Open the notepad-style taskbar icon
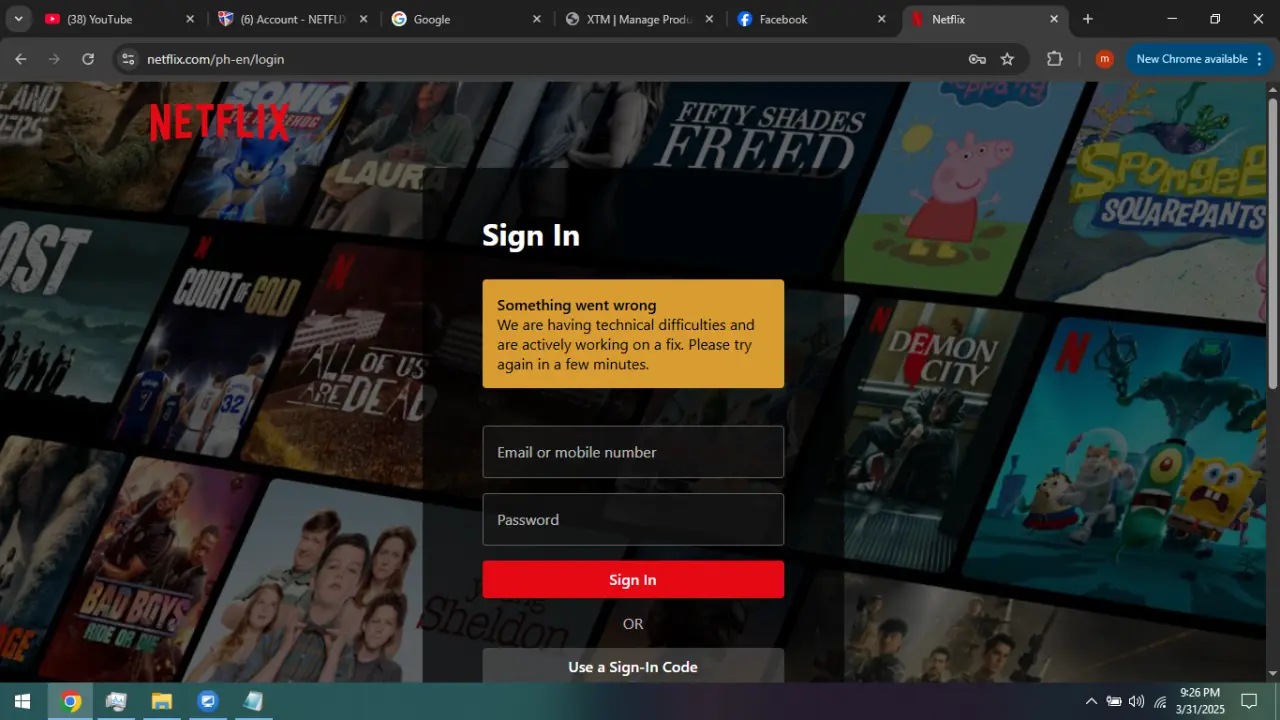This screenshot has height=720, width=1280. pos(254,701)
